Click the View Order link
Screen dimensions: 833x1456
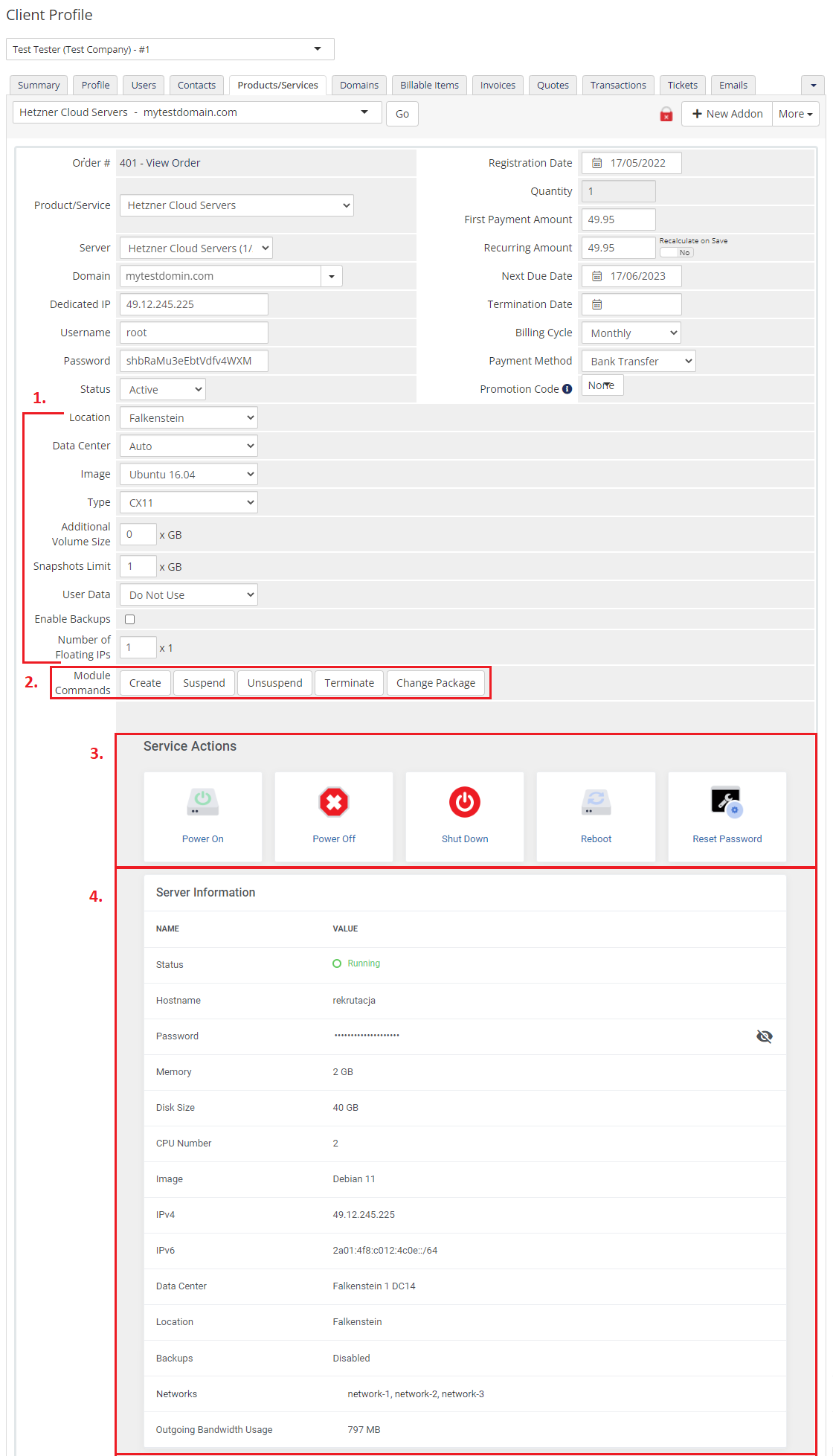(x=173, y=163)
